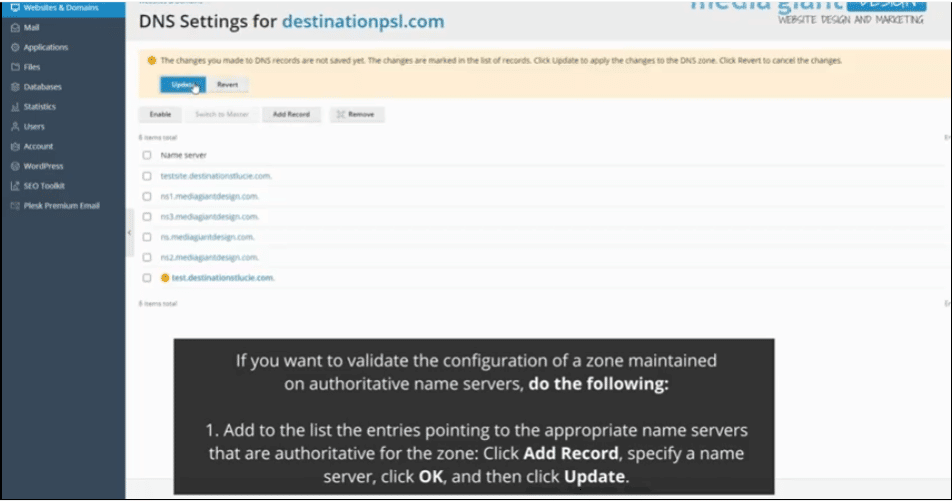Open the ns.mediagiantdesign.com record
Image resolution: width=952 pixels, height=501 pixels.
click(207, 237)
